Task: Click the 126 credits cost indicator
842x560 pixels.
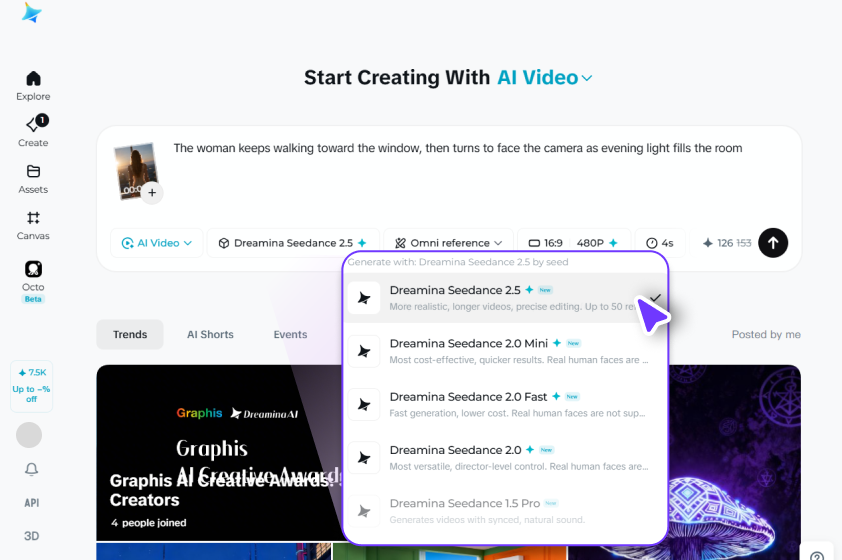Action: click(727, 243)
